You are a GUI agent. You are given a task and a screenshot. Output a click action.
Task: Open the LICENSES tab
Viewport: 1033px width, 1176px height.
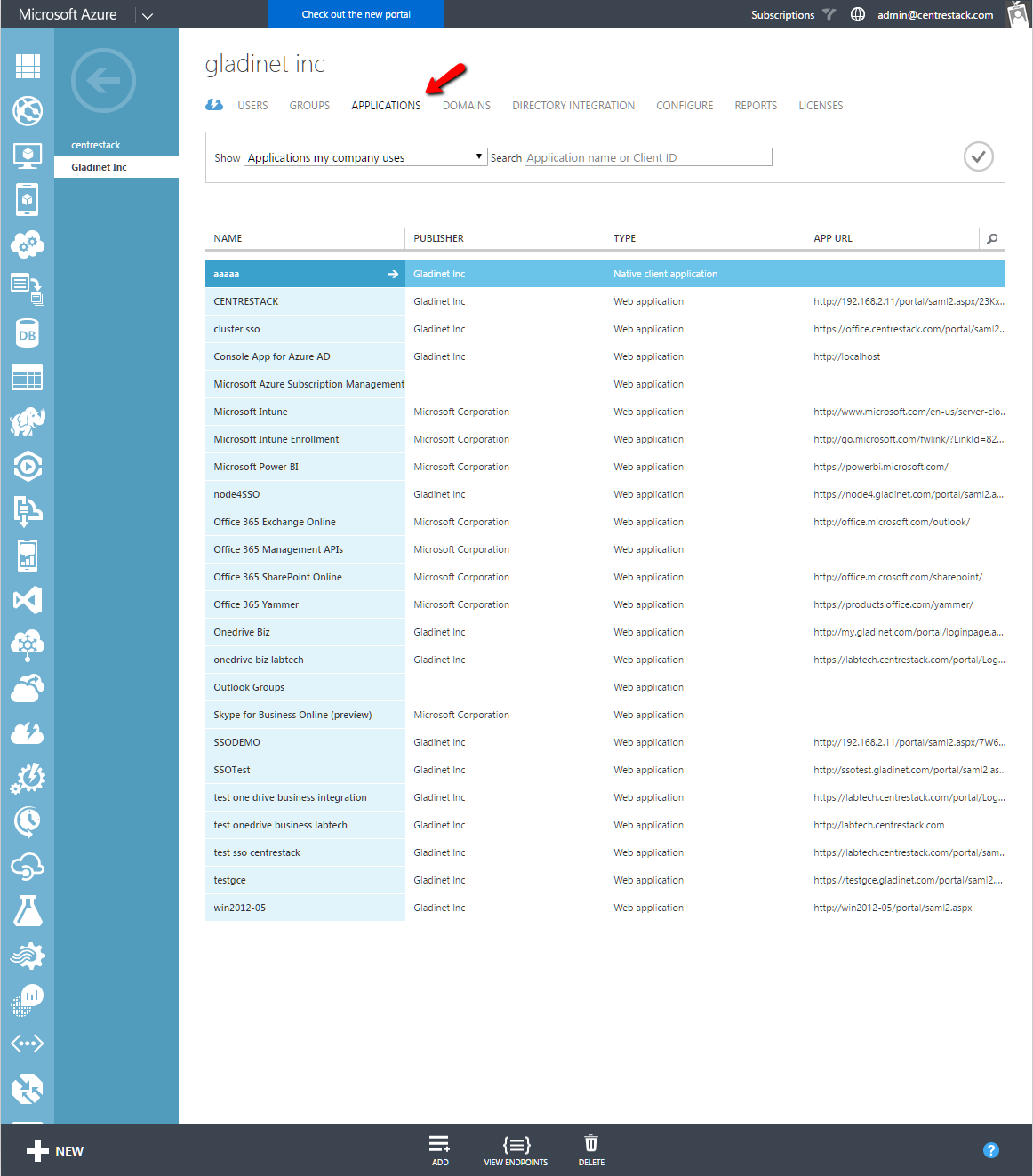(821, 105)
